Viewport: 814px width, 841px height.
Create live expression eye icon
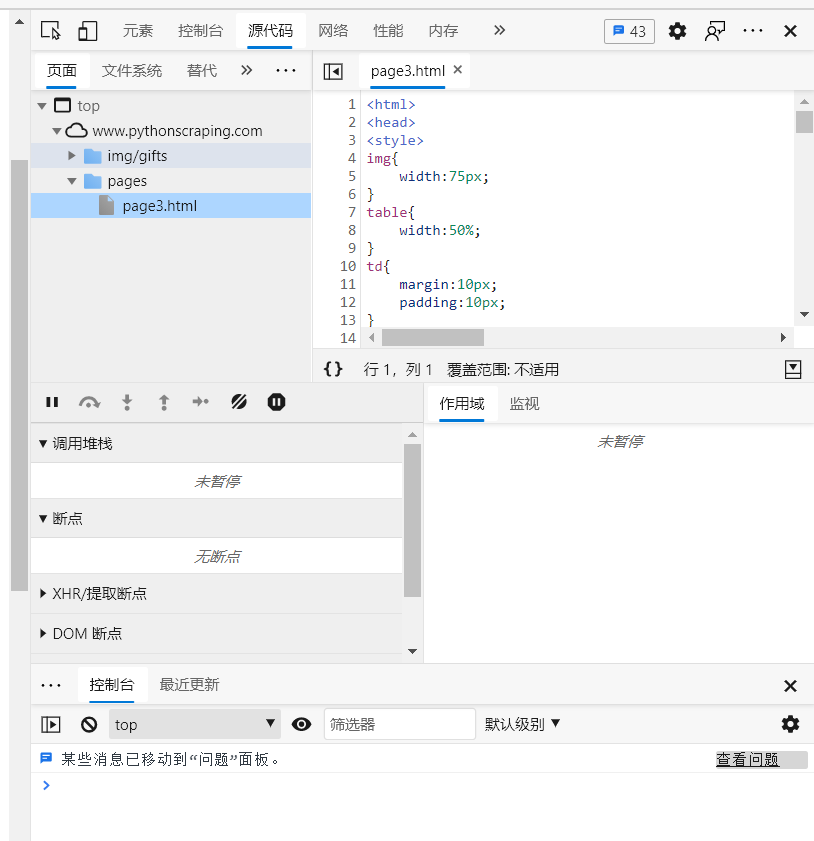[x=301, y=725]
